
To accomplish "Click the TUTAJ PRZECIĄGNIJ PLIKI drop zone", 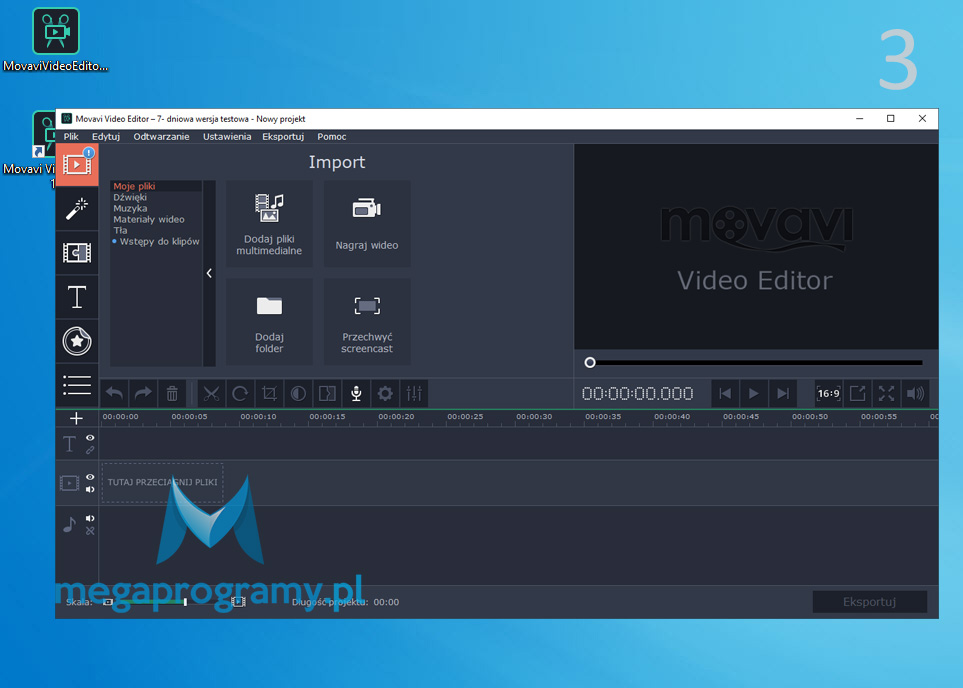I will (x=162, y=483).
